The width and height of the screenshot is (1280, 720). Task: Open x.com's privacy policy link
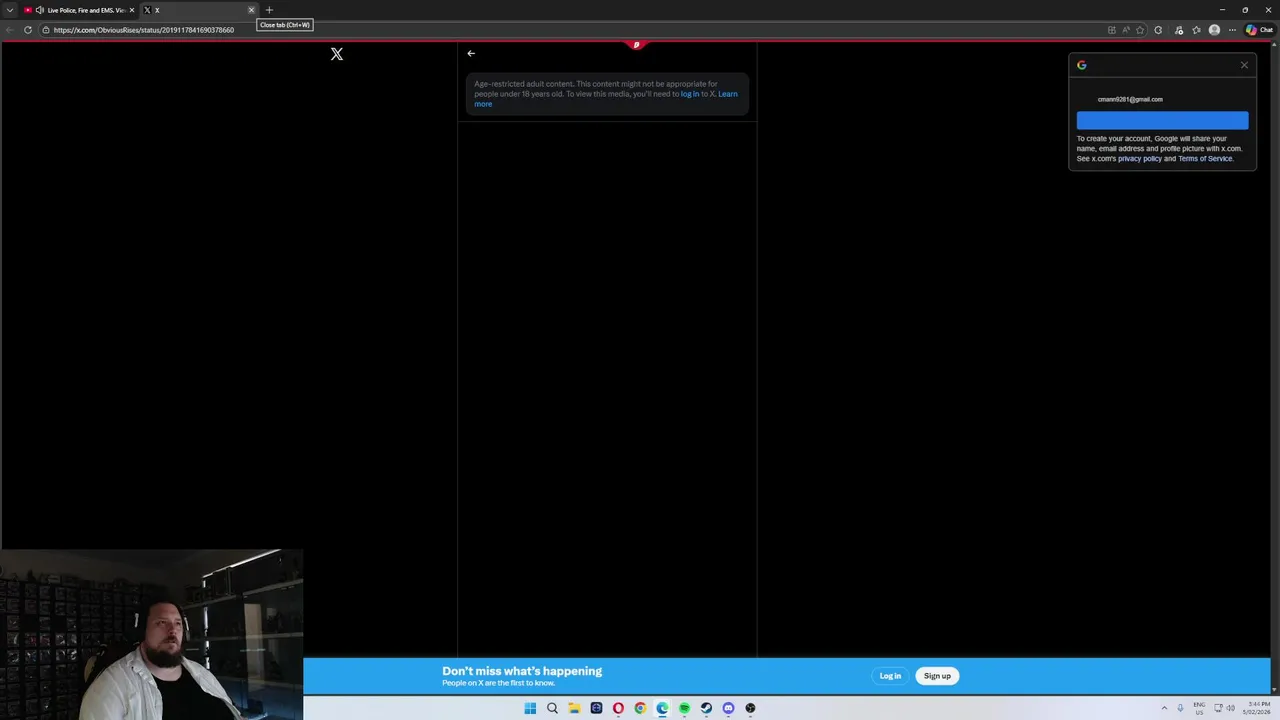click(x=1140, y=159)
